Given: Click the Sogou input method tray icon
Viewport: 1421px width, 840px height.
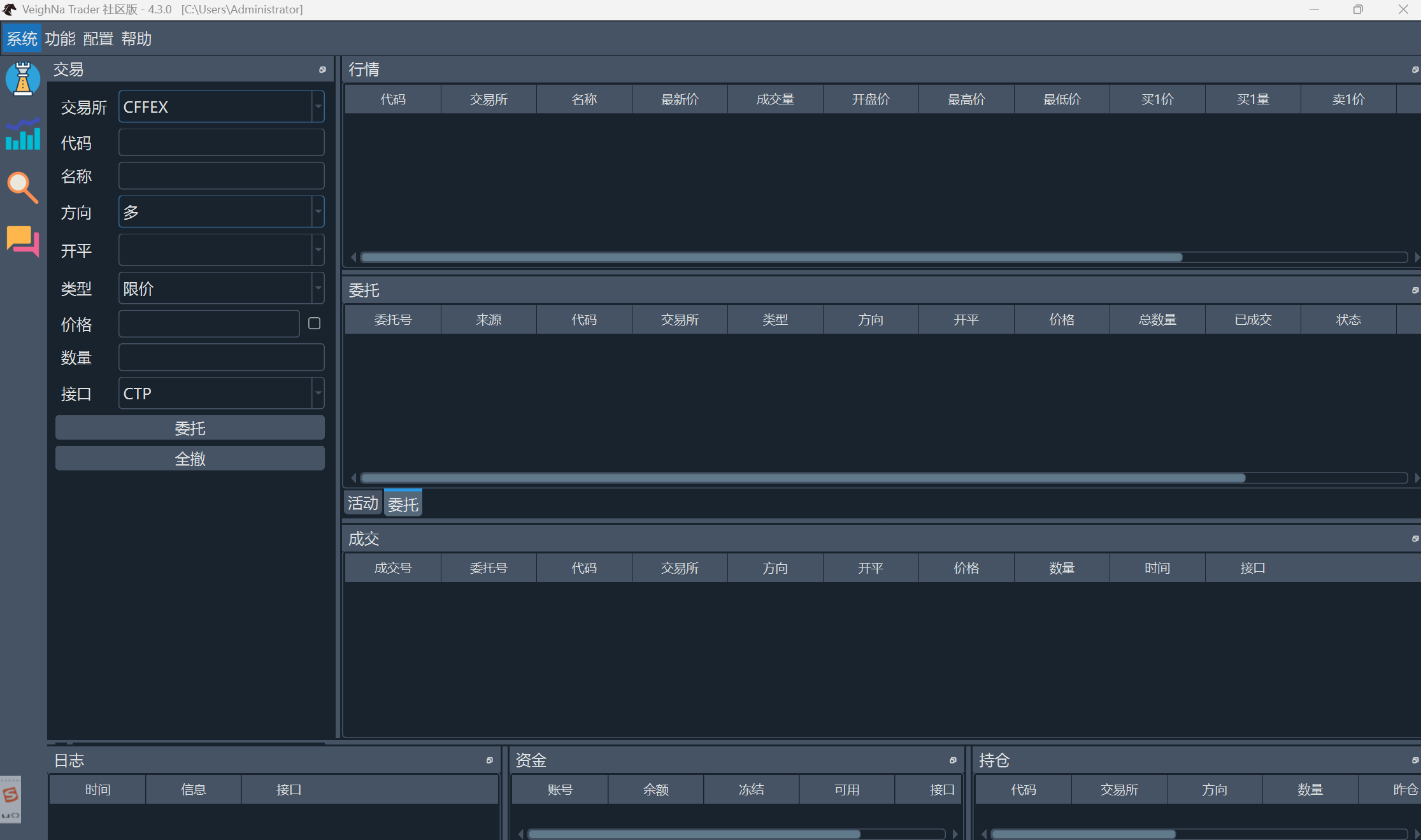Looking at the screenshot, I should pyautogui.click(x=11, y=796).
